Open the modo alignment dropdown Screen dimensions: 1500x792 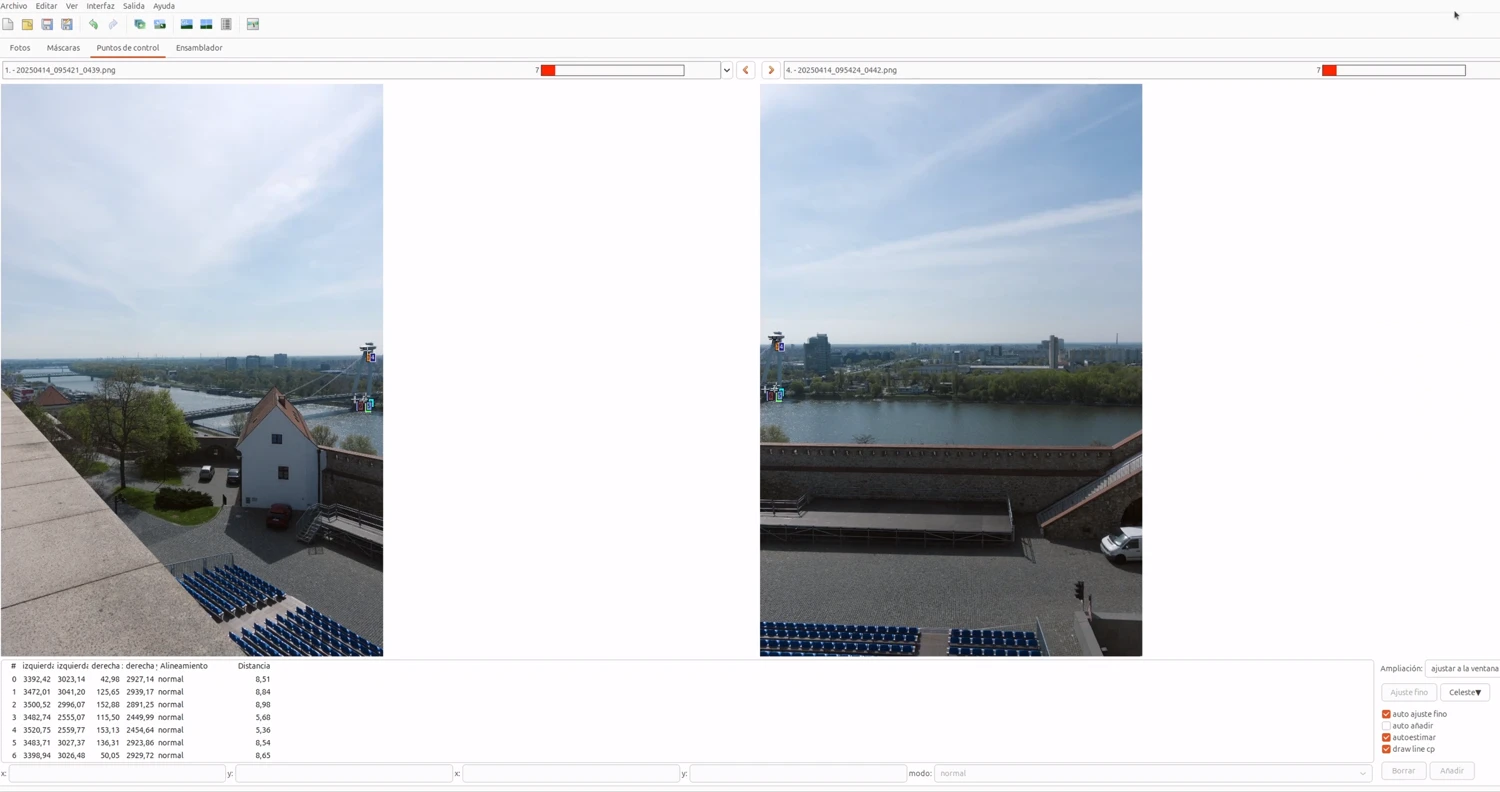click(1151, 773)
